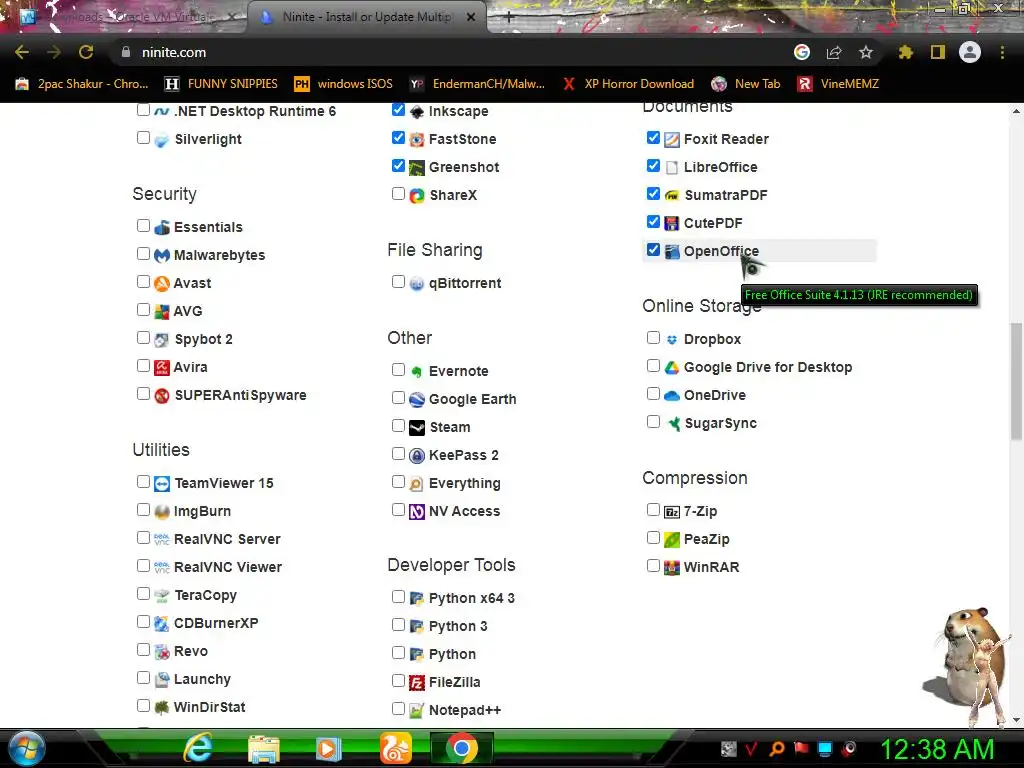Click the WinRAR books icon
The width and height of the screenshot is (1024, 768).
point(671,568)
